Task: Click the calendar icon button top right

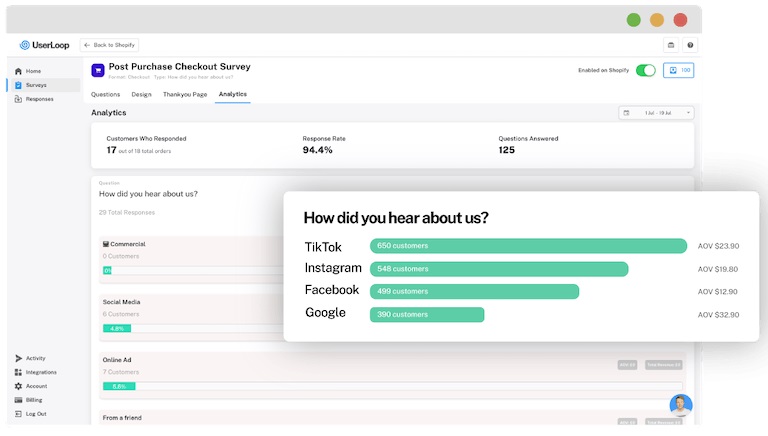Action: click(x=671, y=45)
